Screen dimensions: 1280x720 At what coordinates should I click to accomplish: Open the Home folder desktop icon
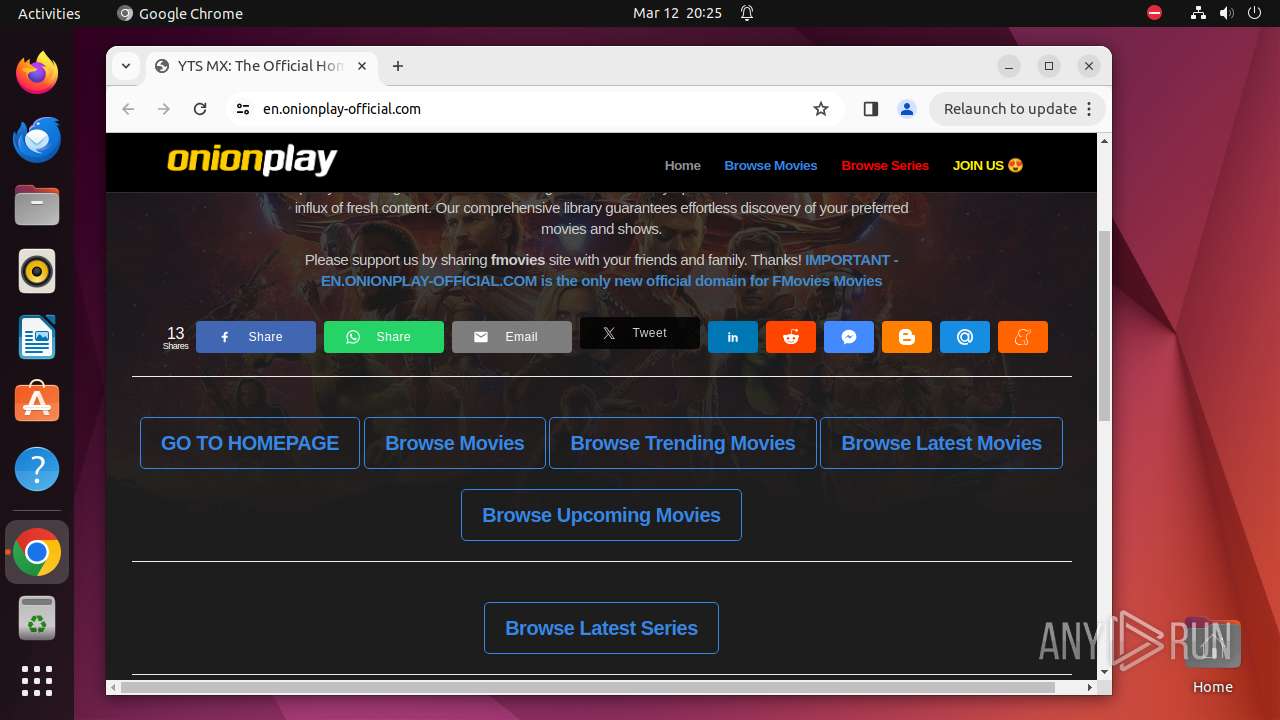pos(1212,655)
